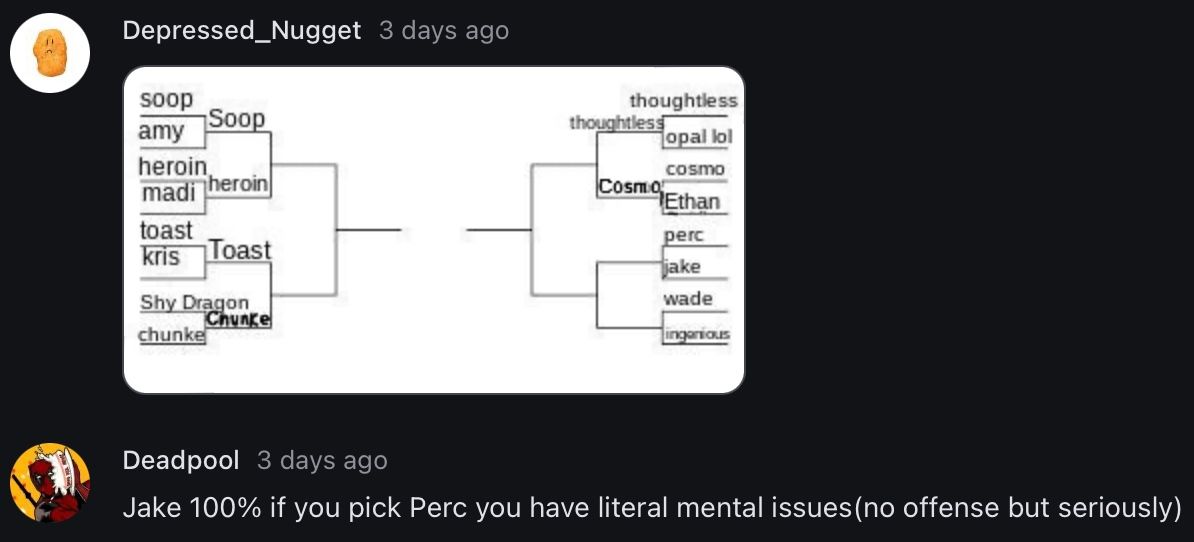Open the Depressed_Nugget username link

(x=241, y=31)
